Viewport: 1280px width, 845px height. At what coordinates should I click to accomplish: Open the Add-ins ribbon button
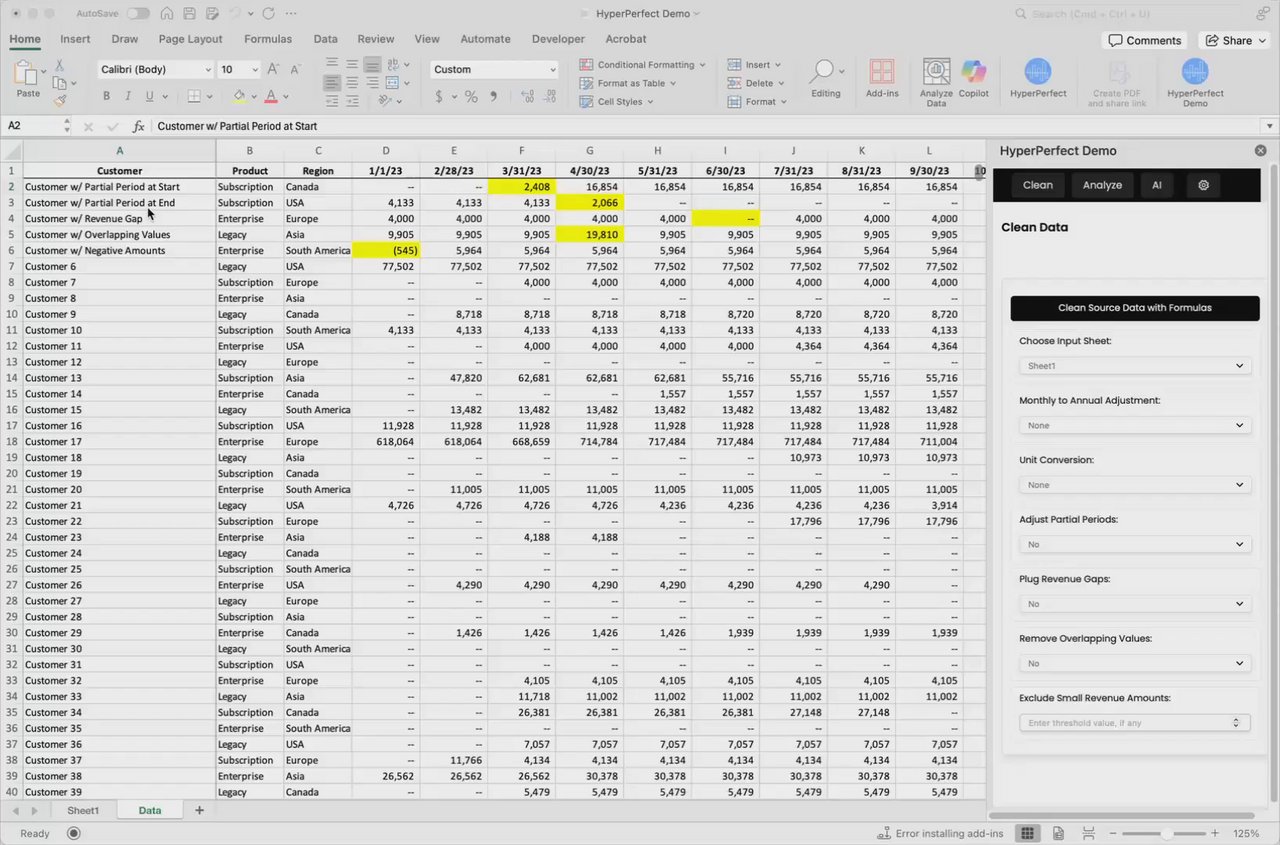point(882,79)
